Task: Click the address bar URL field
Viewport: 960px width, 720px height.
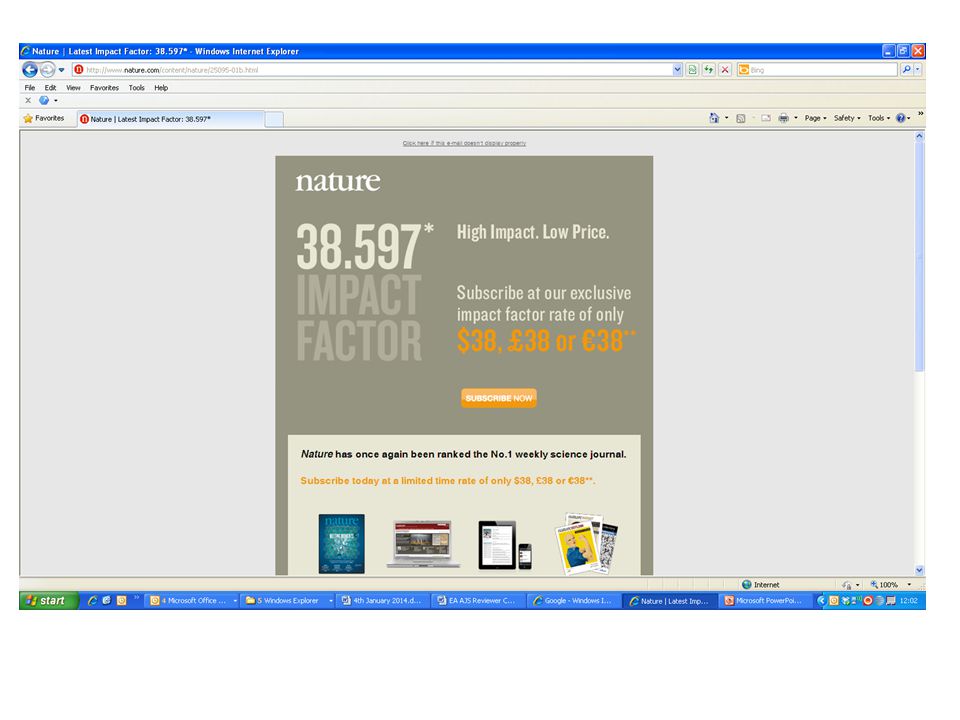Action: 372,70
